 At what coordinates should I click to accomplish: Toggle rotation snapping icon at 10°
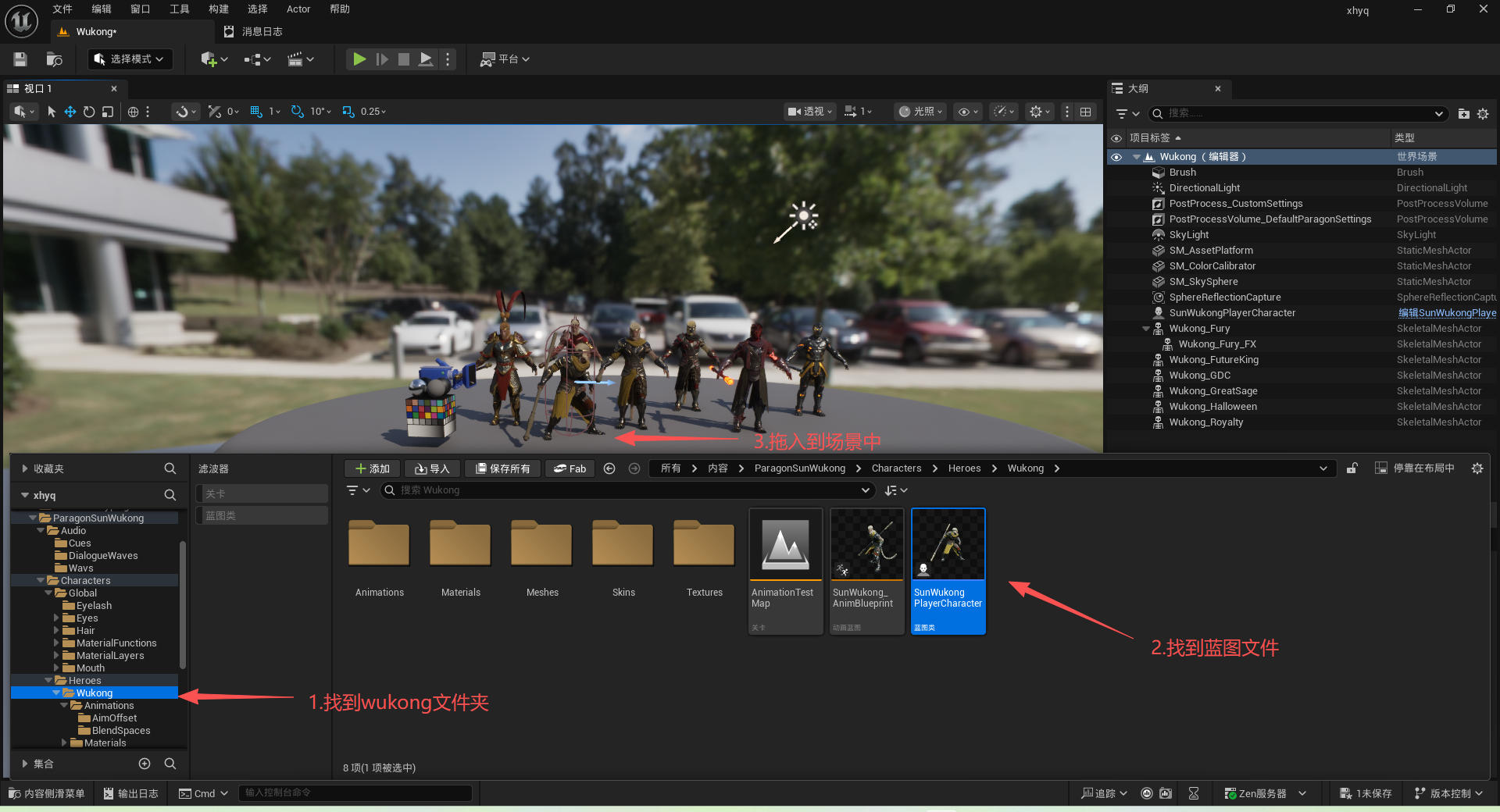[298, 112]
